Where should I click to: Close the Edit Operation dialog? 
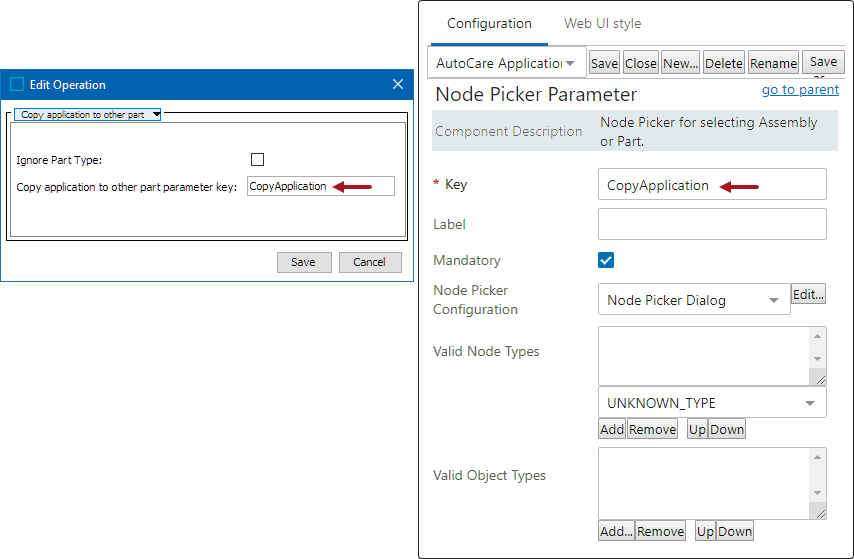pos(398,84)
